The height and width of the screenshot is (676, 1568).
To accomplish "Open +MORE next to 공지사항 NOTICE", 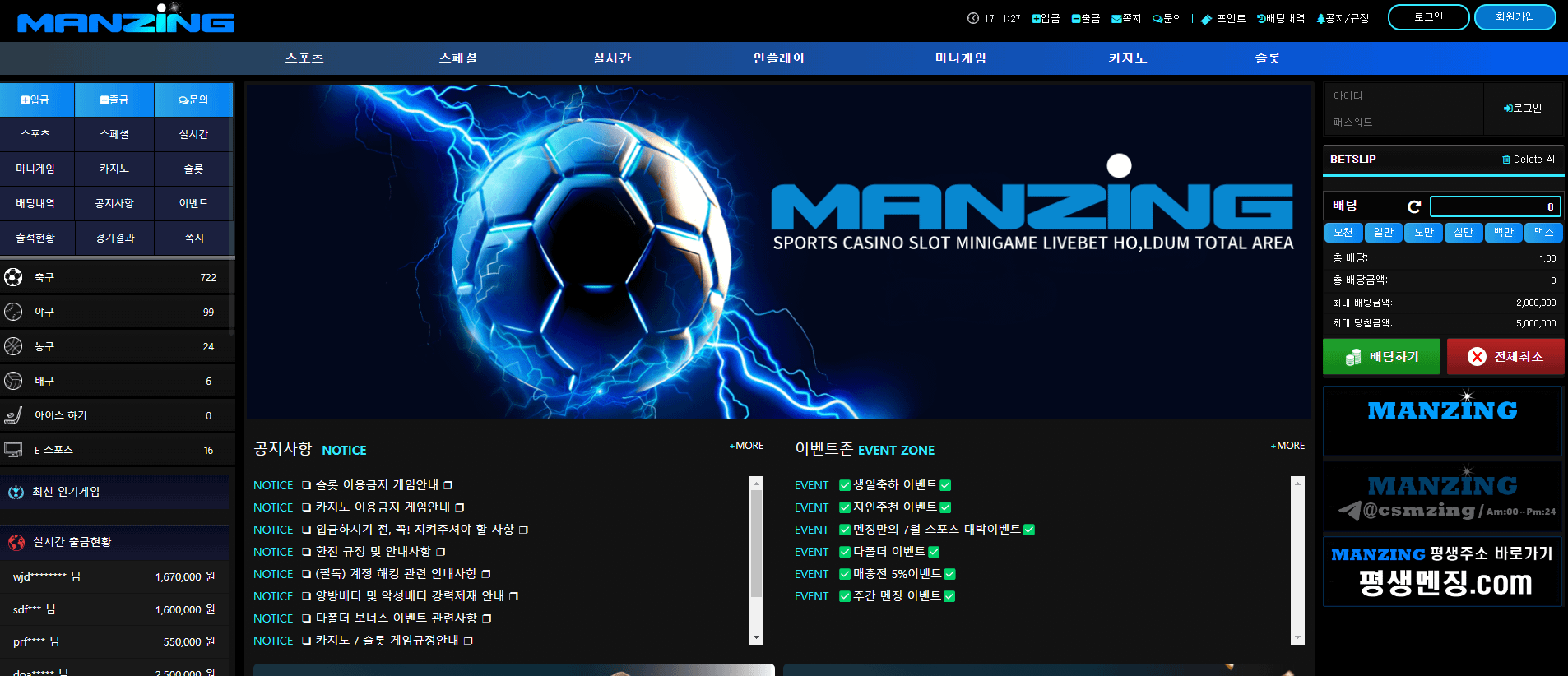I will (x=746, y=446).
